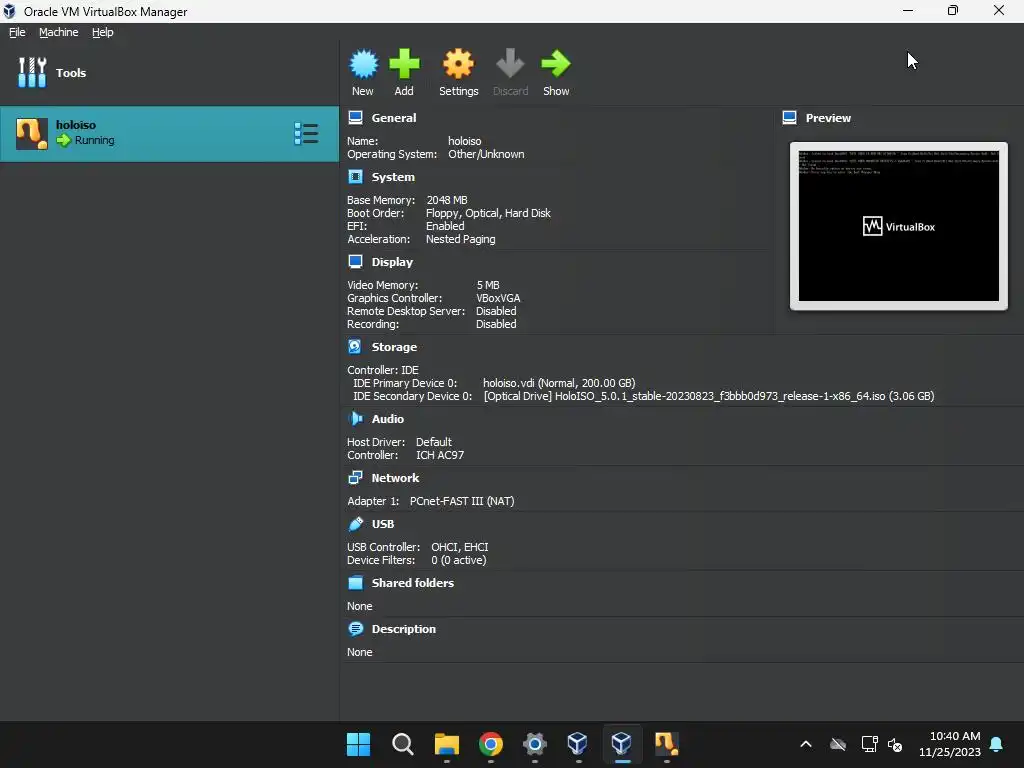This screenshot has width=1024, height=768.
Task: Open the taskbar clock and date
Action: [x=950, y=744]
